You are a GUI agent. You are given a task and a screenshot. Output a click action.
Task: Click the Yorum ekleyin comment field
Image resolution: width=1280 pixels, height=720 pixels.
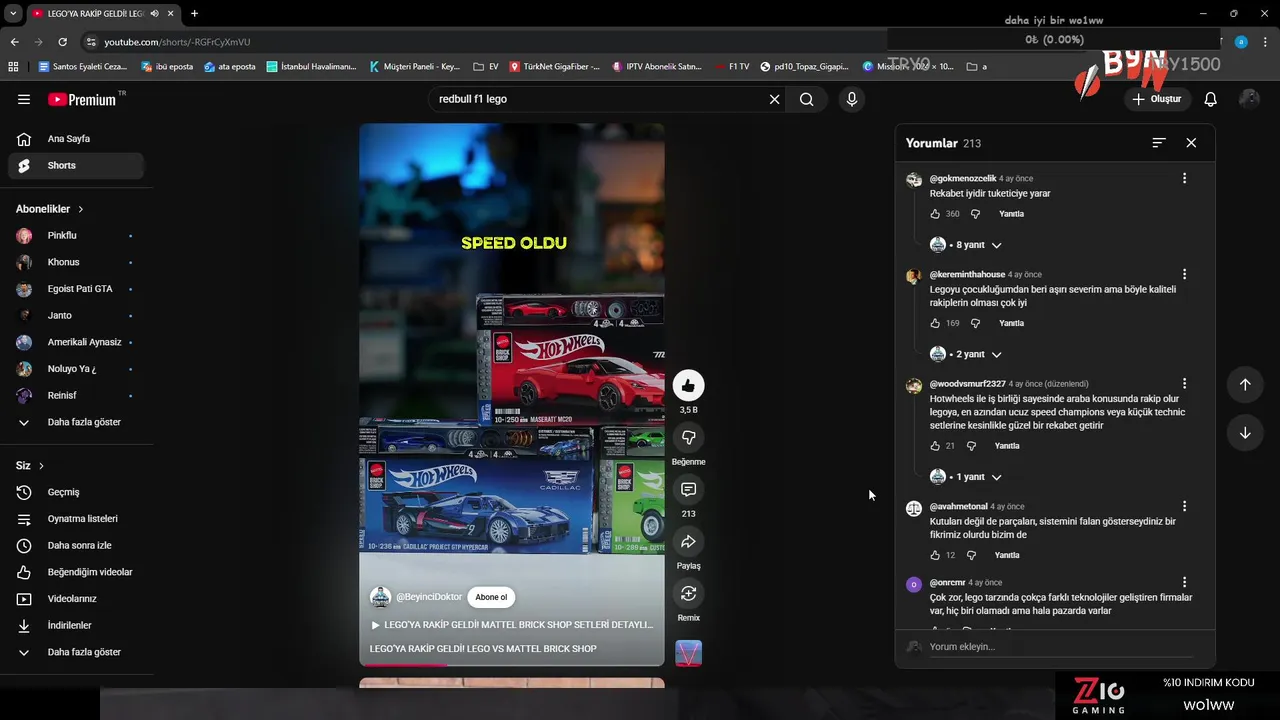click(1060, 647)
